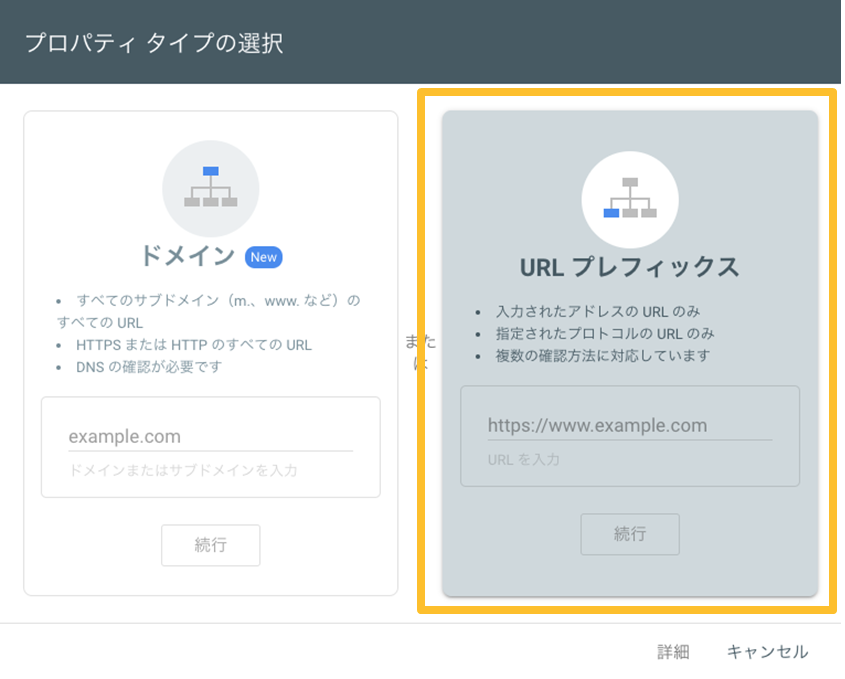
Task: Open the 詳細 link
Action: point(673,652)
